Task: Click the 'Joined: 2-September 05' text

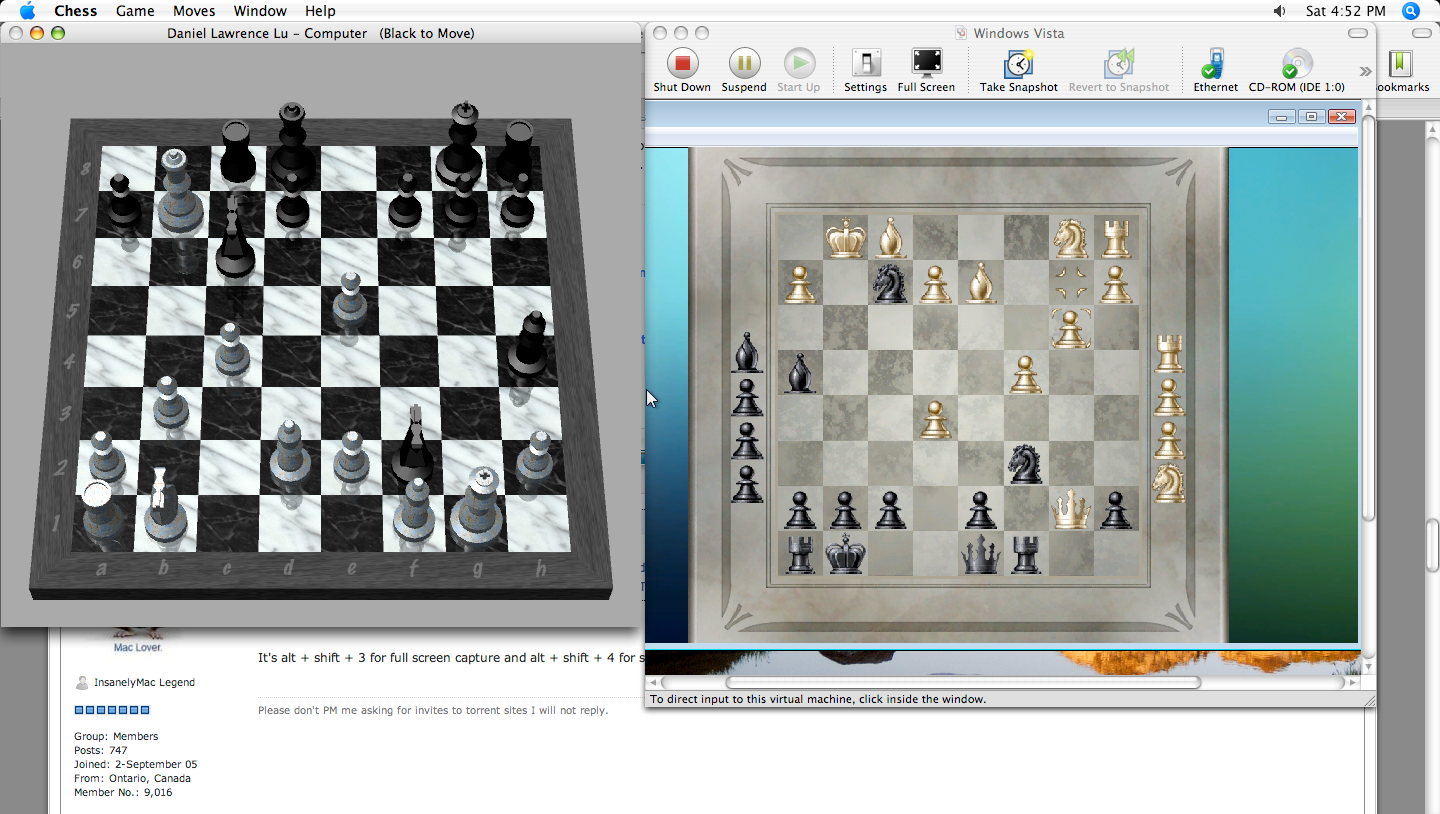Action: point(136,765)
